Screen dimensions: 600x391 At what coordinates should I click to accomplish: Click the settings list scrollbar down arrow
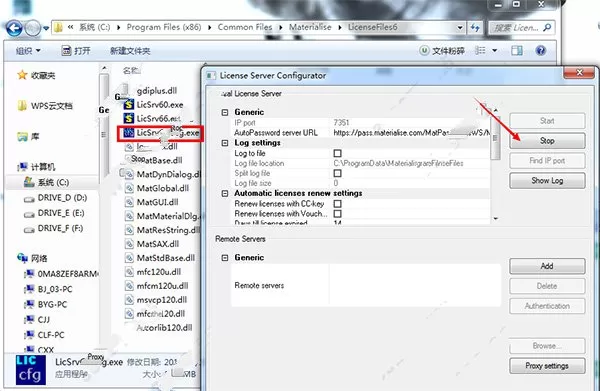(496, 218)
